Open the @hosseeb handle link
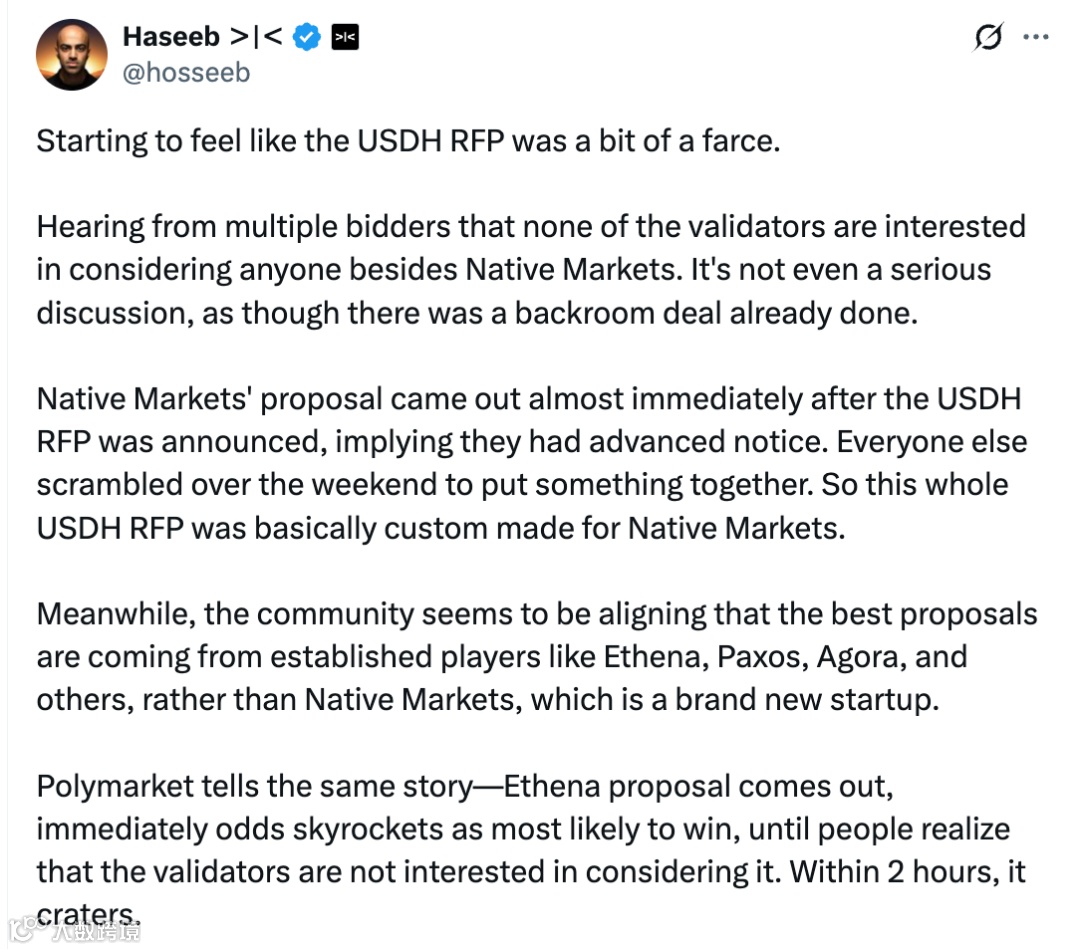Screen dimensions: 1080x950 pos(186,72)
